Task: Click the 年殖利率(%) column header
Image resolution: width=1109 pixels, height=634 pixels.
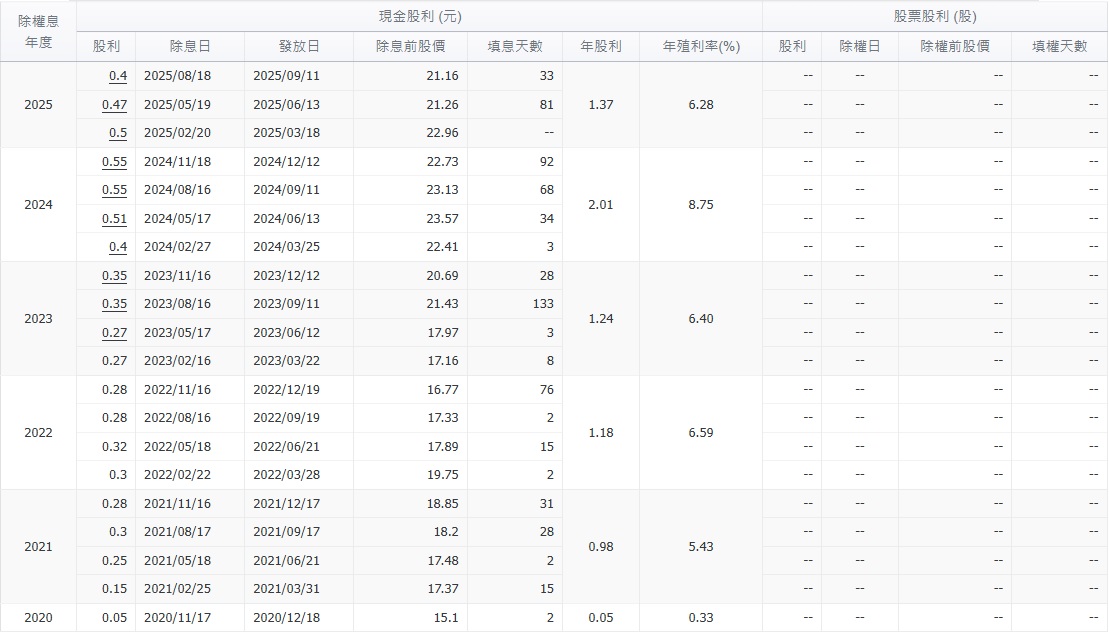Action: coord(701,47)
